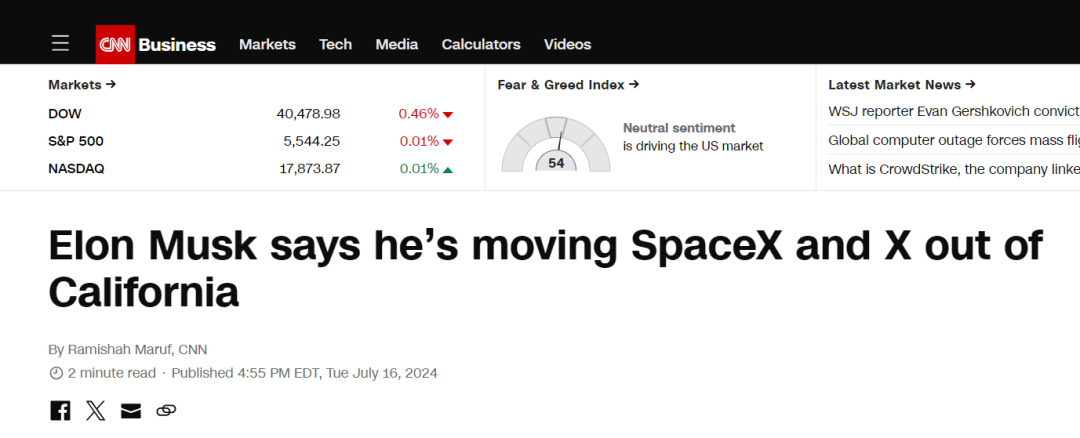Copy article link with chain icon

click(x=166, y=411)
